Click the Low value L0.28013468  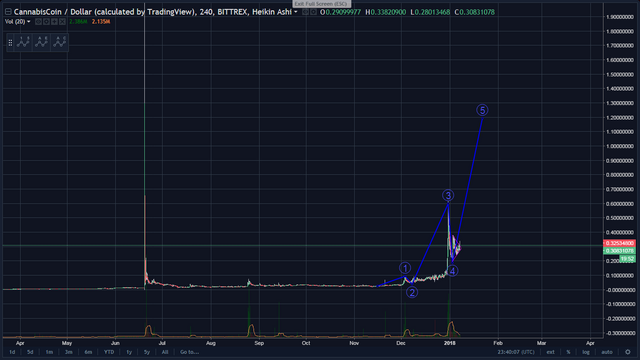point(430,12)
